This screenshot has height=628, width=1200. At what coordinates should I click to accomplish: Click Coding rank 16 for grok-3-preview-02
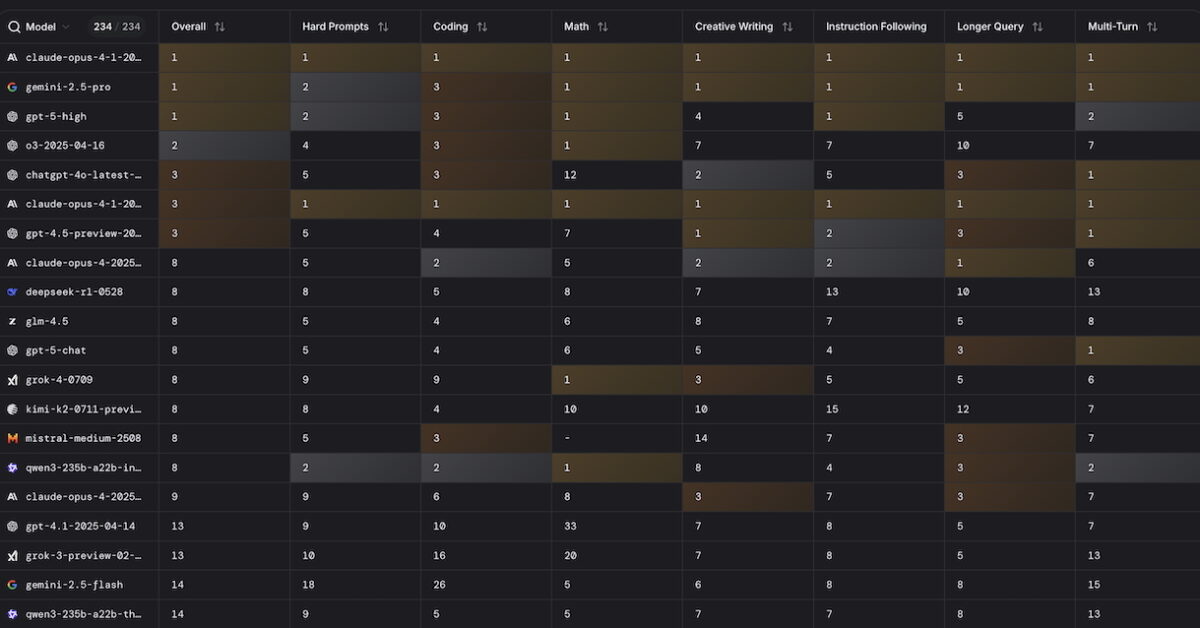439,555
